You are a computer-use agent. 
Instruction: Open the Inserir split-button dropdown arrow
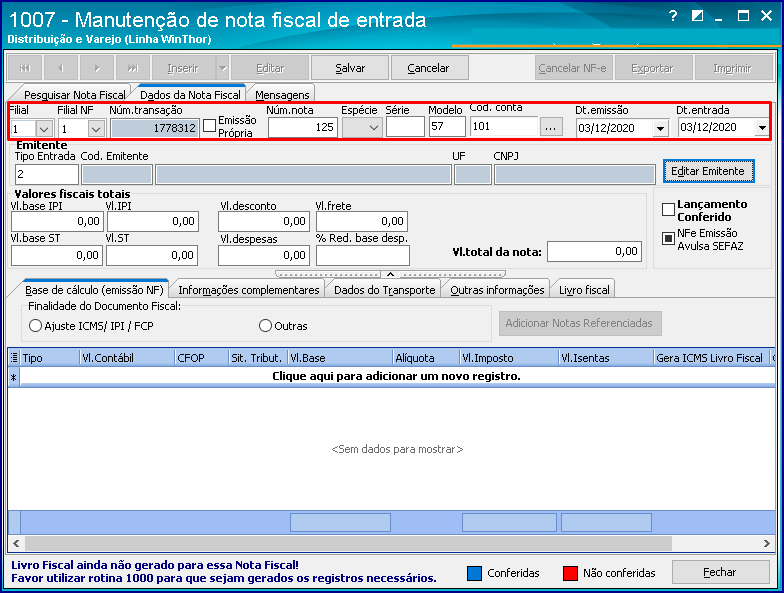pyautogui.click(x=222, y=68)
